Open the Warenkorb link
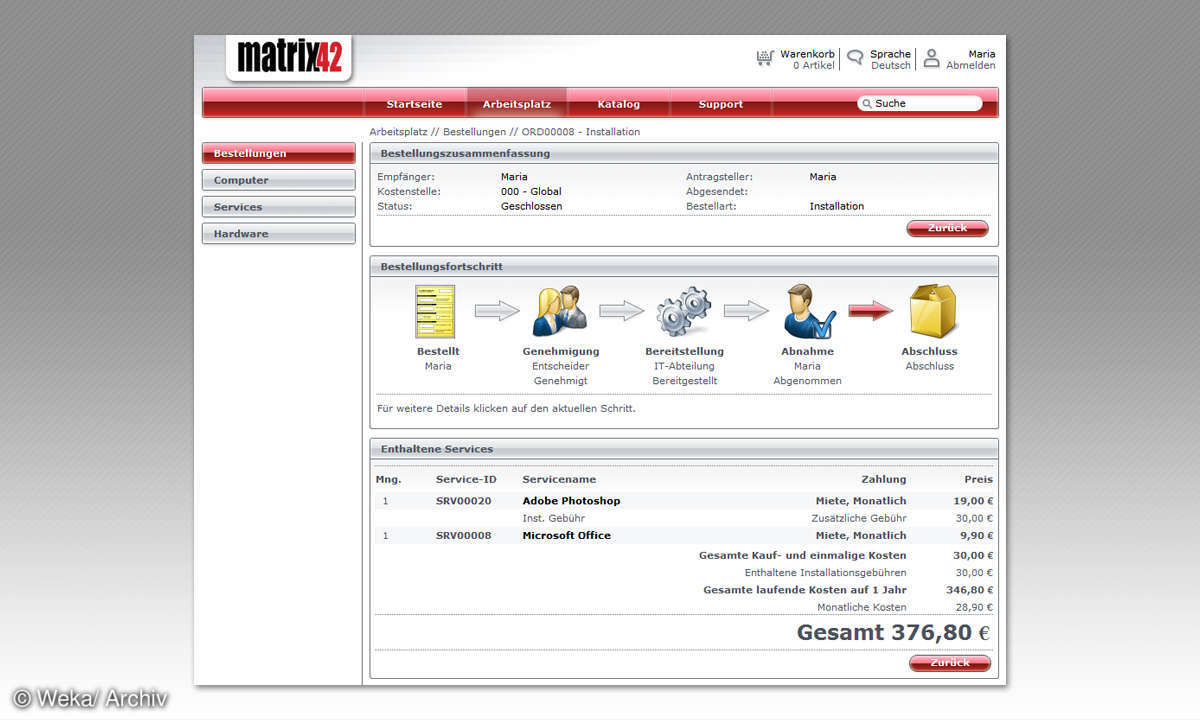Screen dimensions: 1200x720 [807, 54]
